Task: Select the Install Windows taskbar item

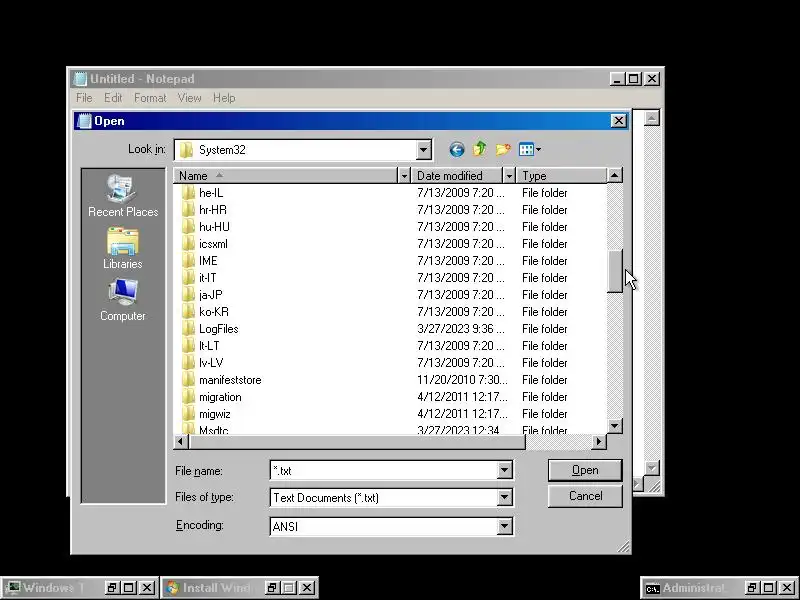Action: coord(239,588)
